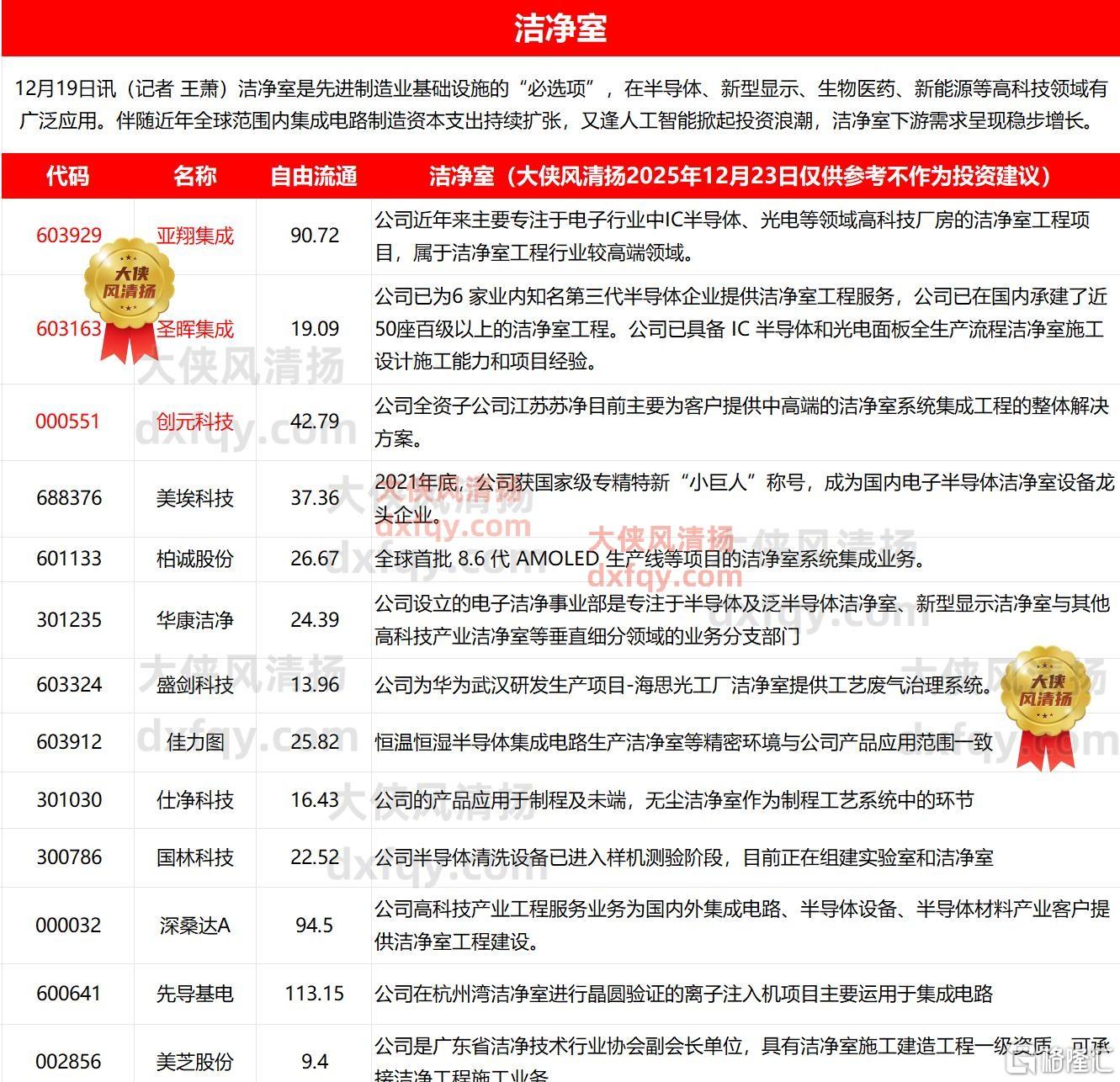
Task: Select stock code 002856
Action: 69,1062
